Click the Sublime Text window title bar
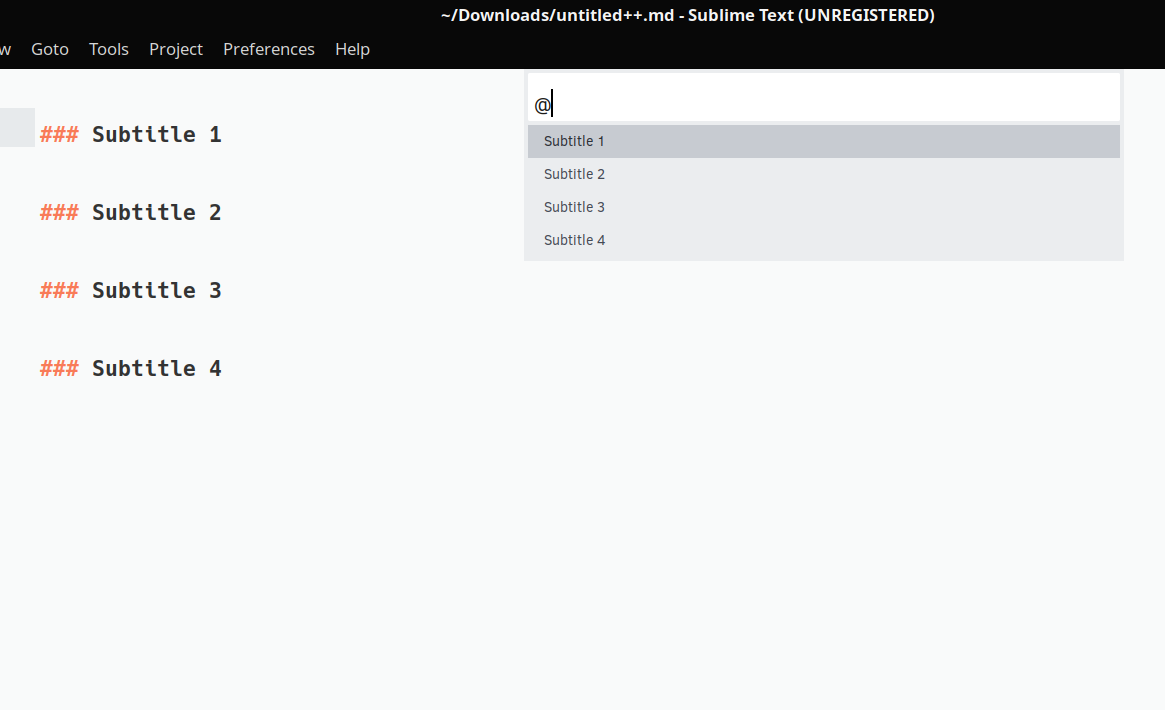Viewport: 1165px width, 710px height. (687, 15)
